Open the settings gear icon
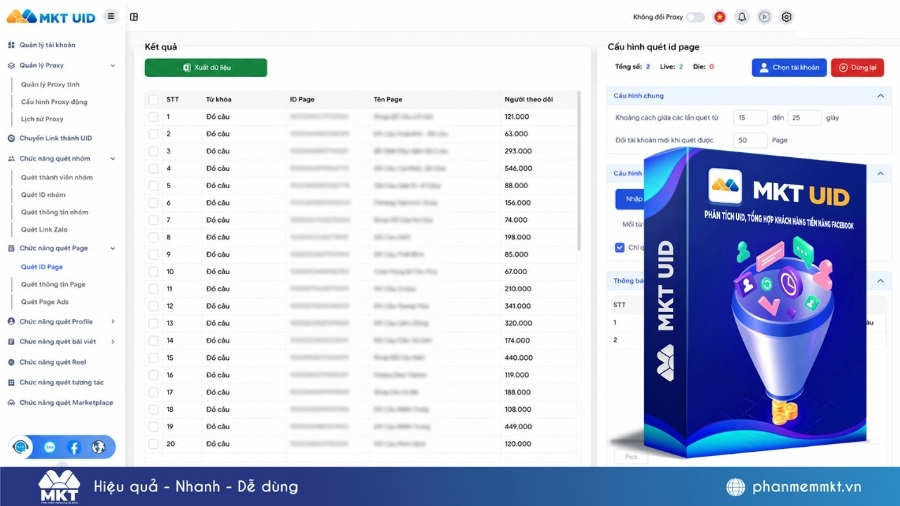The height and width of the screenshot is (506, 900). click(x=786, y=17)
